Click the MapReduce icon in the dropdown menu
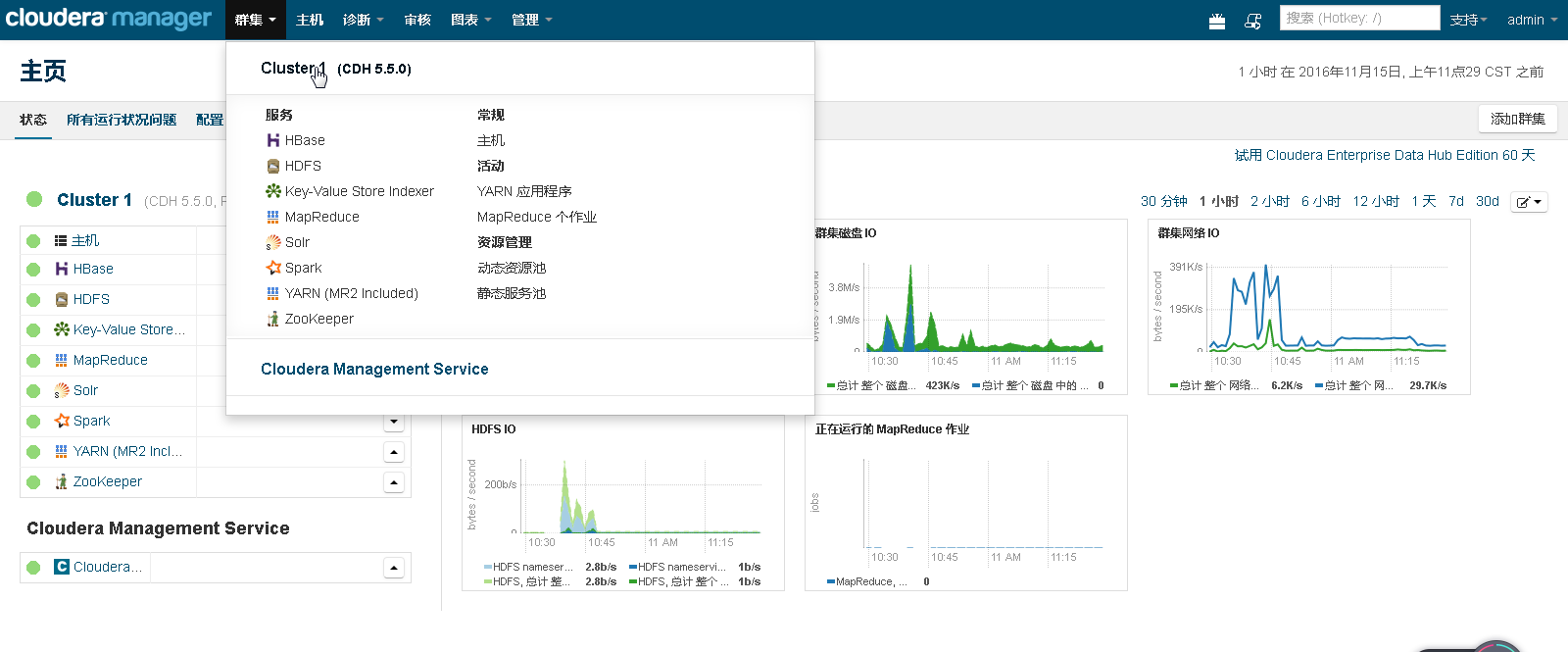Screen dimensions: 1568x652 [273, 217]
